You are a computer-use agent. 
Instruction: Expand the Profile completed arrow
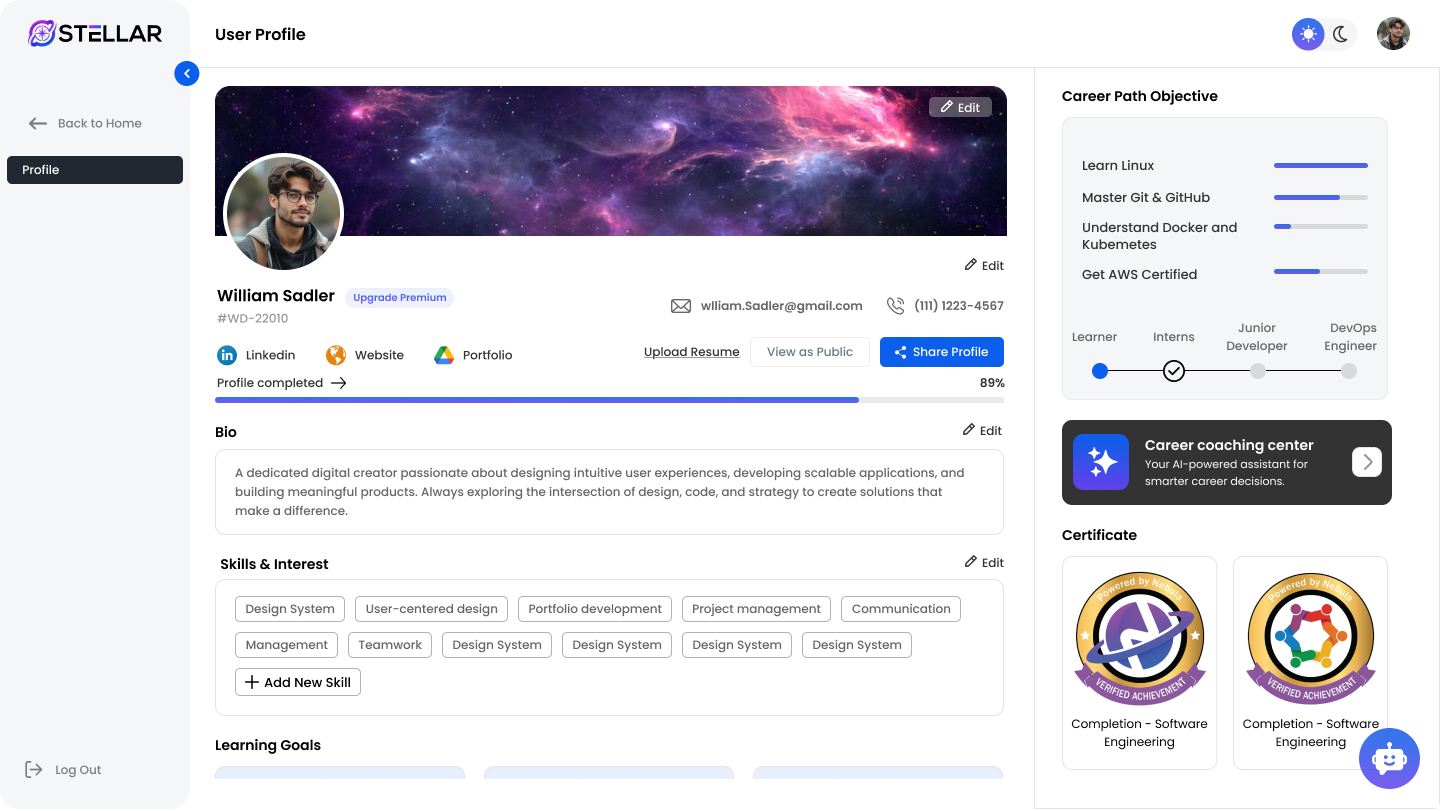point(339,383)
